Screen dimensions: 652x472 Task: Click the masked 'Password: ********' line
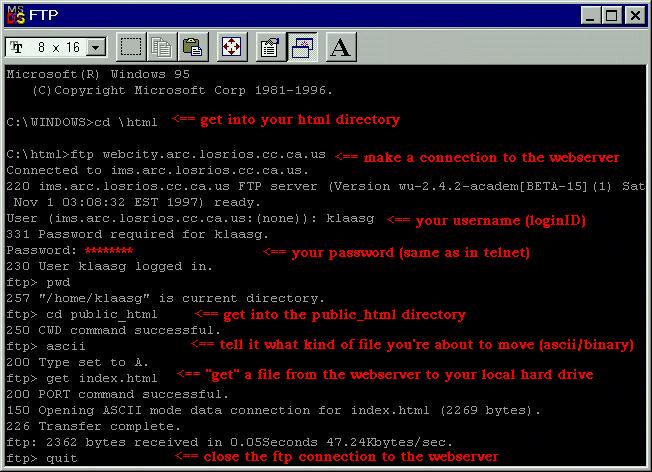70,250
